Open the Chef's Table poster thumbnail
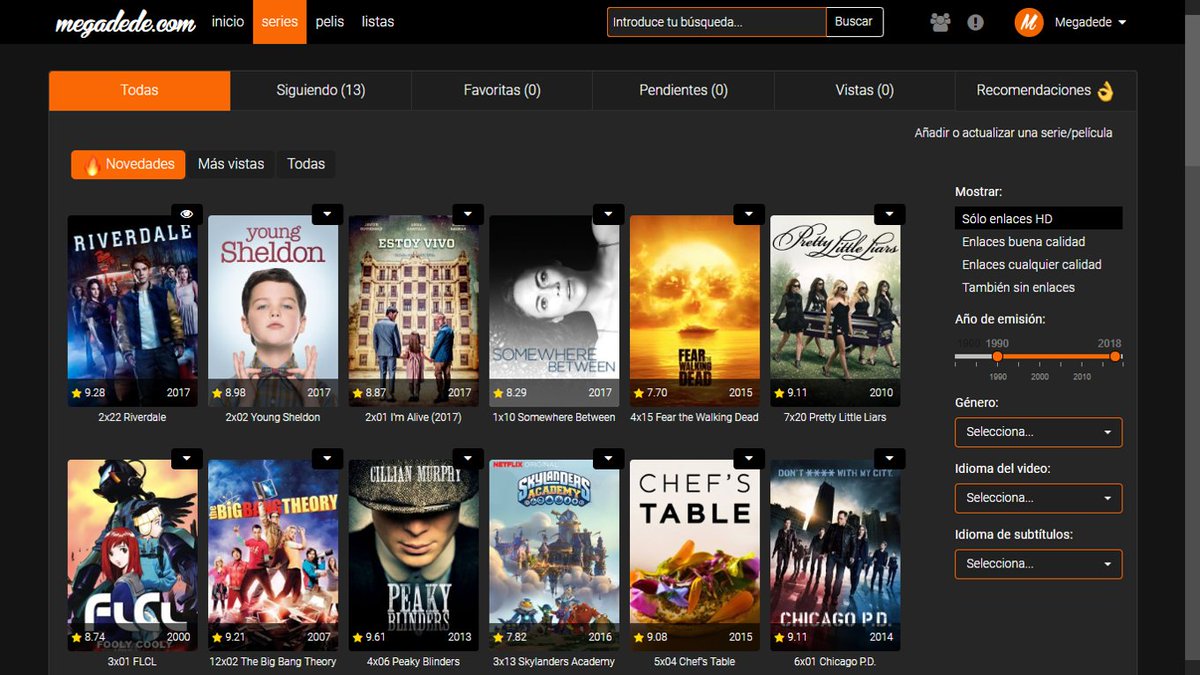The image size is (1200, 675). pyautogui.click(x=695, y=555)
